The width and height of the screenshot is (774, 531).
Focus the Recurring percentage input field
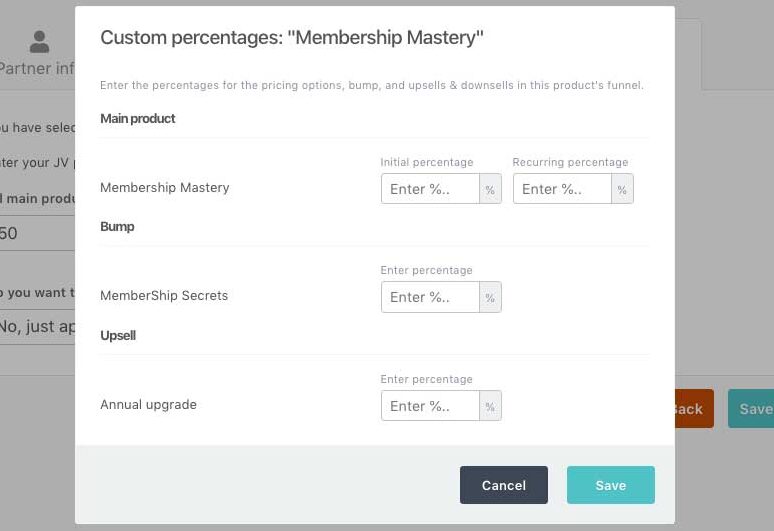[x=562, y=189]
